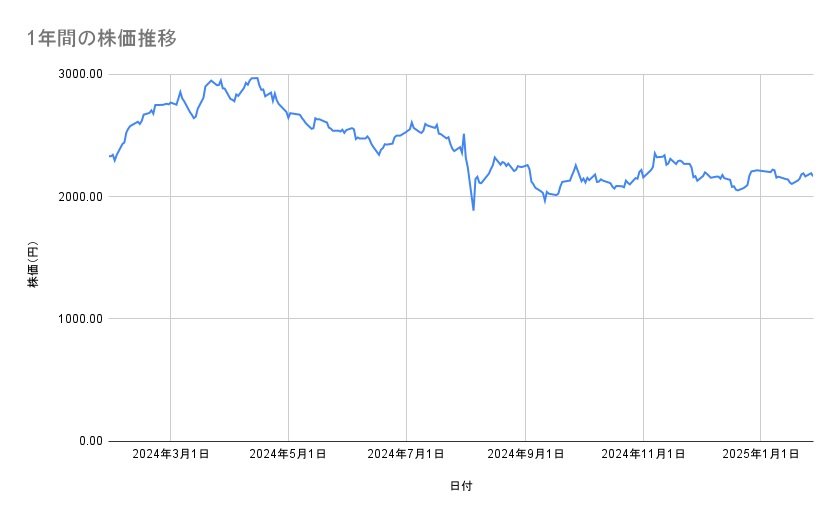This screenshot has width=839, height=519.
Task: Select the 2025年1月1日 date label
Action: 761,454
